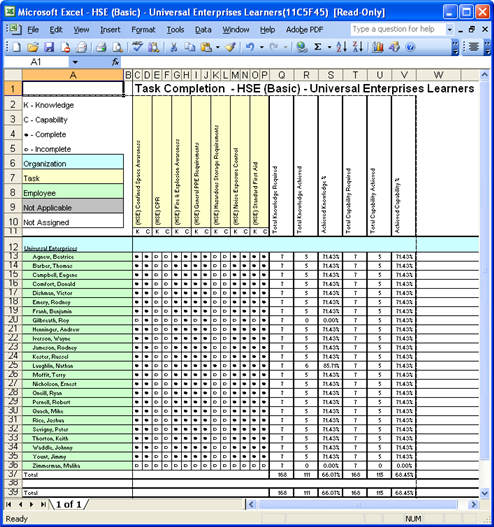Open the Insert menu
Screen dimensions: 494x527
tap(110, 30)
